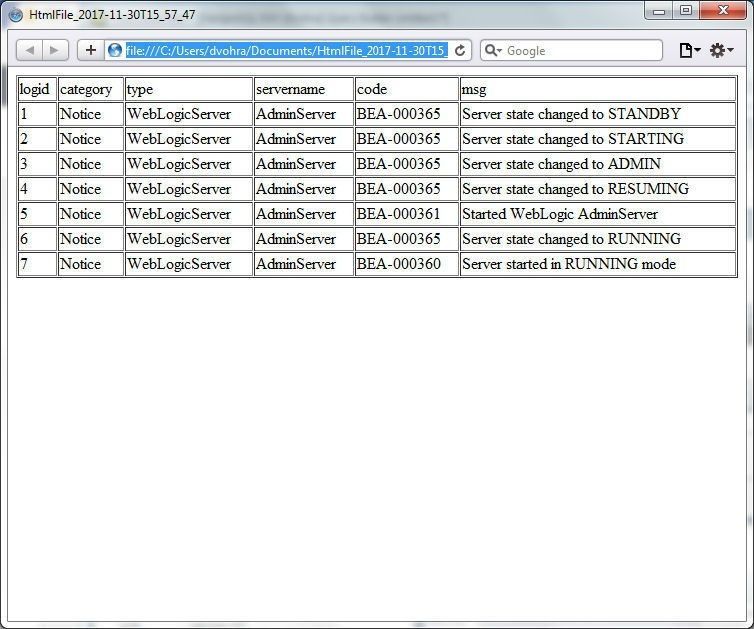The width and height of the screenshot is (754, 629).
Task: Open the Google search magnifier dropdown
Action: (x=493, y=50)
